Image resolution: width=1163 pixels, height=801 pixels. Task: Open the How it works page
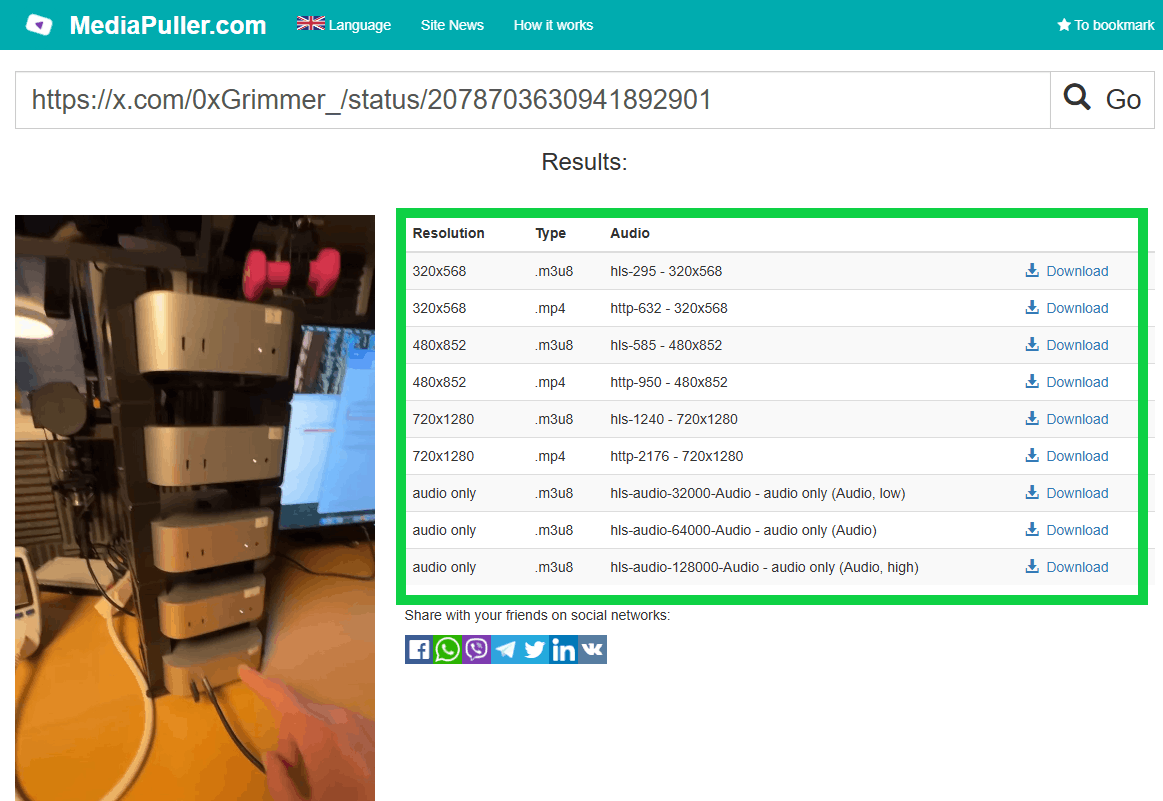[553, 25]
